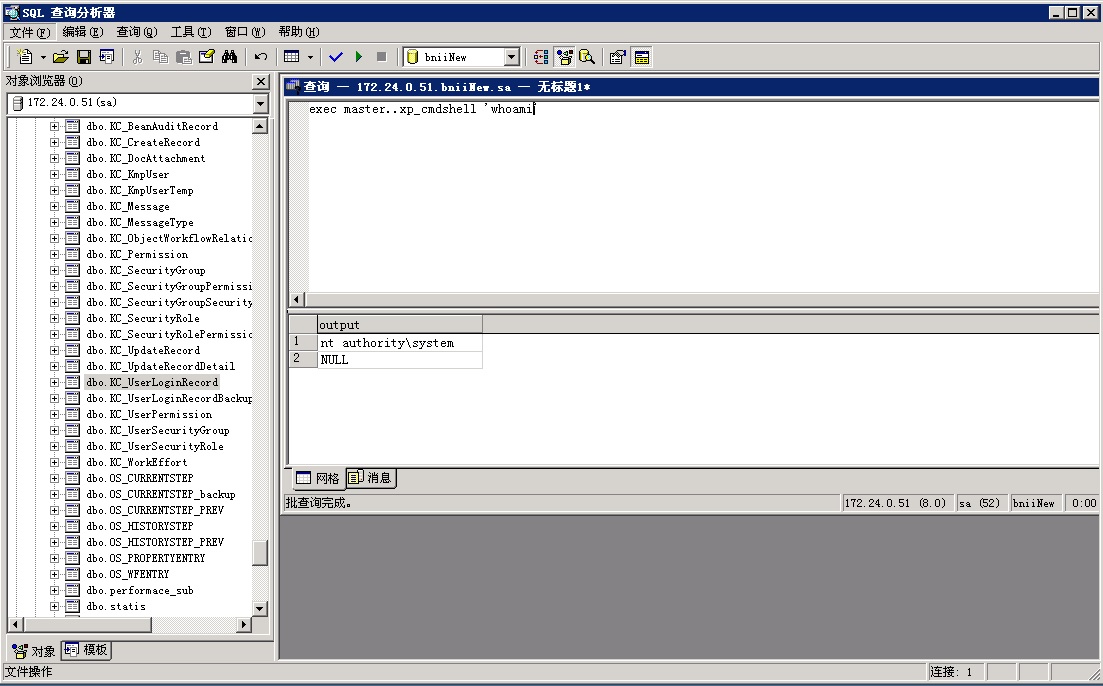Open the 帮助(H) menu
The width and height of the screenshot is (1103, 686).
(x=299, y=32)
